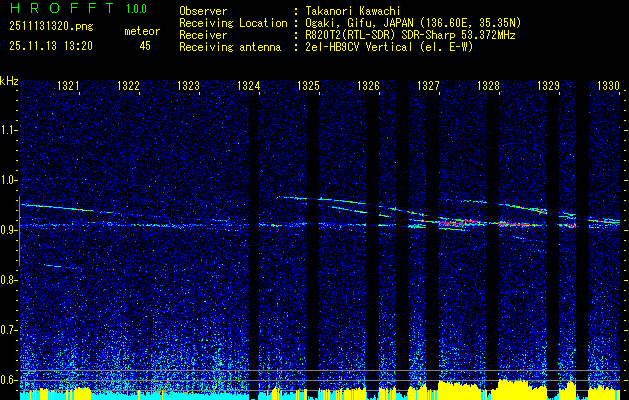The width and height of the screenshot is (629, 400).
Task: Select the 0.8 frequency tick label
Action: 8,280
